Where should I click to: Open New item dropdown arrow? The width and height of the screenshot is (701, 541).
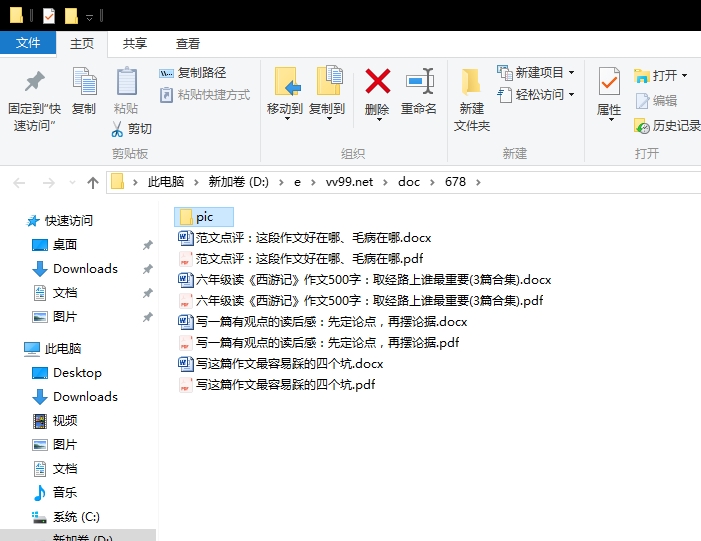click(571, 72)
